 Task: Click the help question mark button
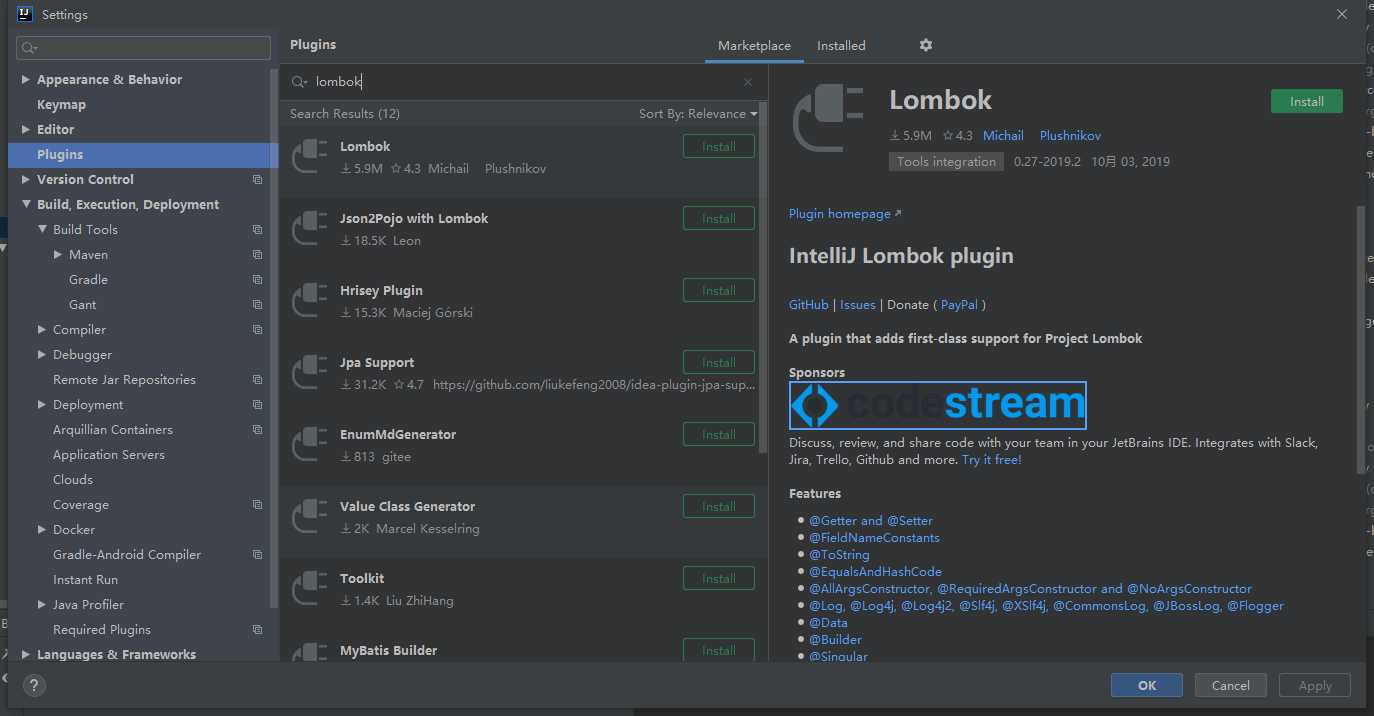(34, 686)
